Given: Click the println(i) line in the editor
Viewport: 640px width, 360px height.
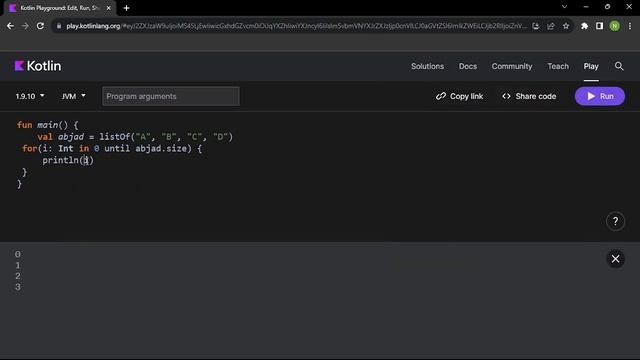Looking at the screenshot, I should click(68, 160).
